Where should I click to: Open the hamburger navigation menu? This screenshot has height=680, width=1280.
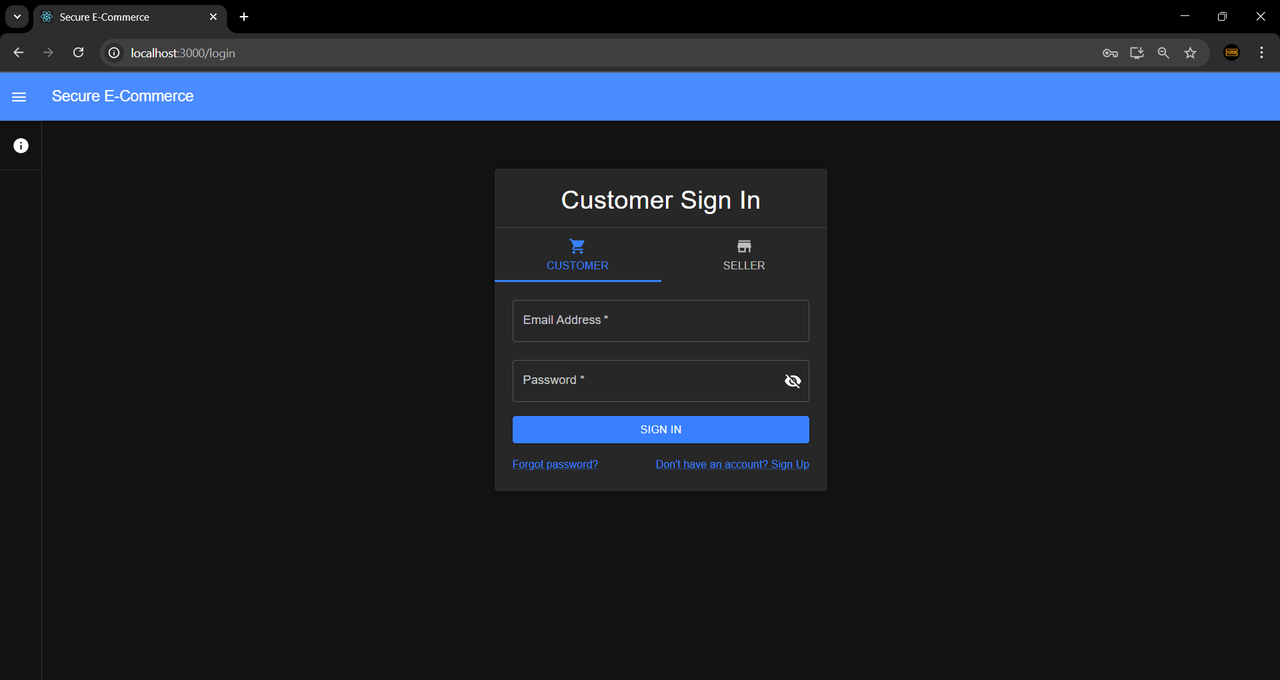click(19, 97)
